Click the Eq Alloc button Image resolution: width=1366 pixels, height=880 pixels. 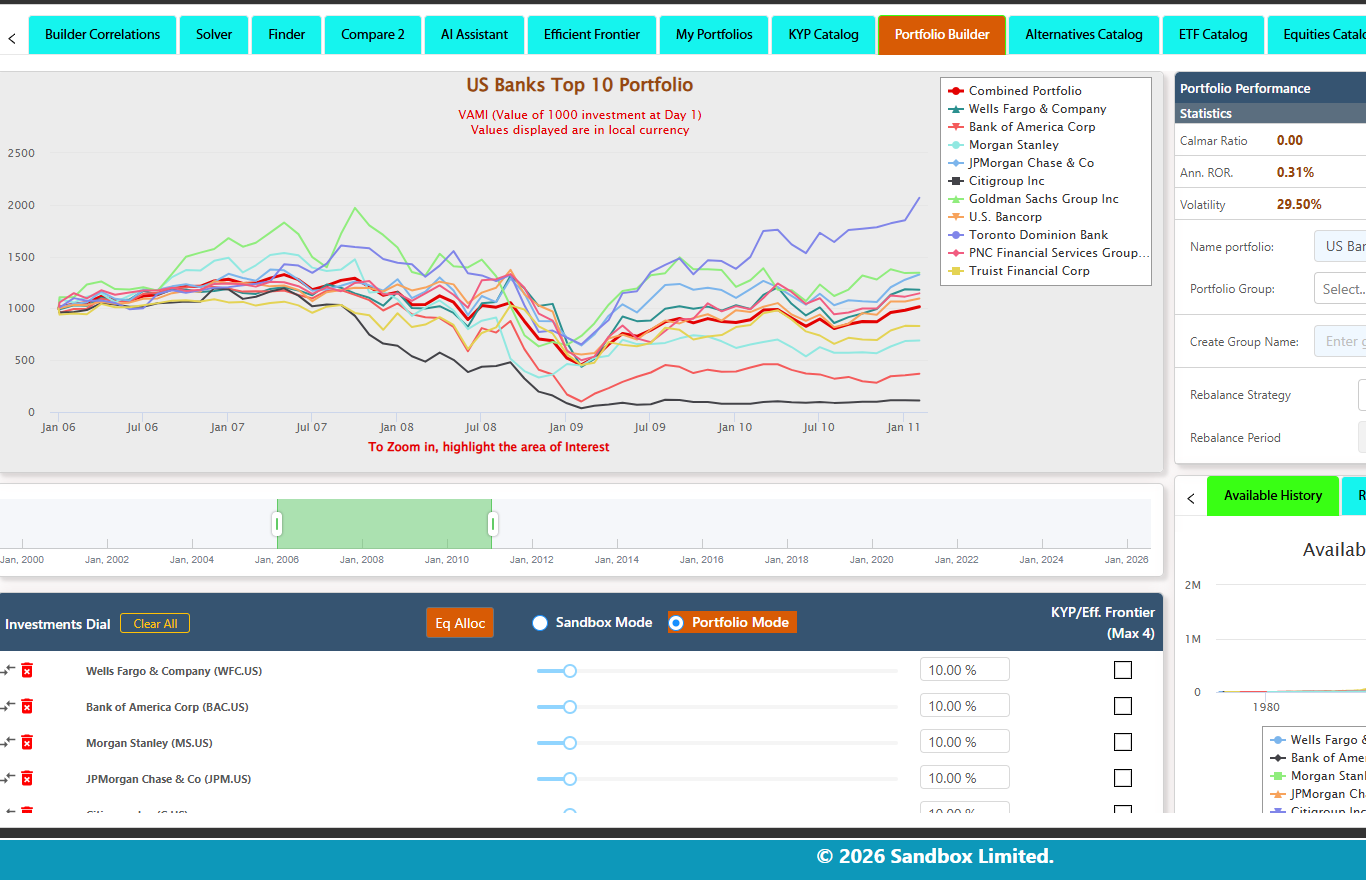[x=460, y=623]
